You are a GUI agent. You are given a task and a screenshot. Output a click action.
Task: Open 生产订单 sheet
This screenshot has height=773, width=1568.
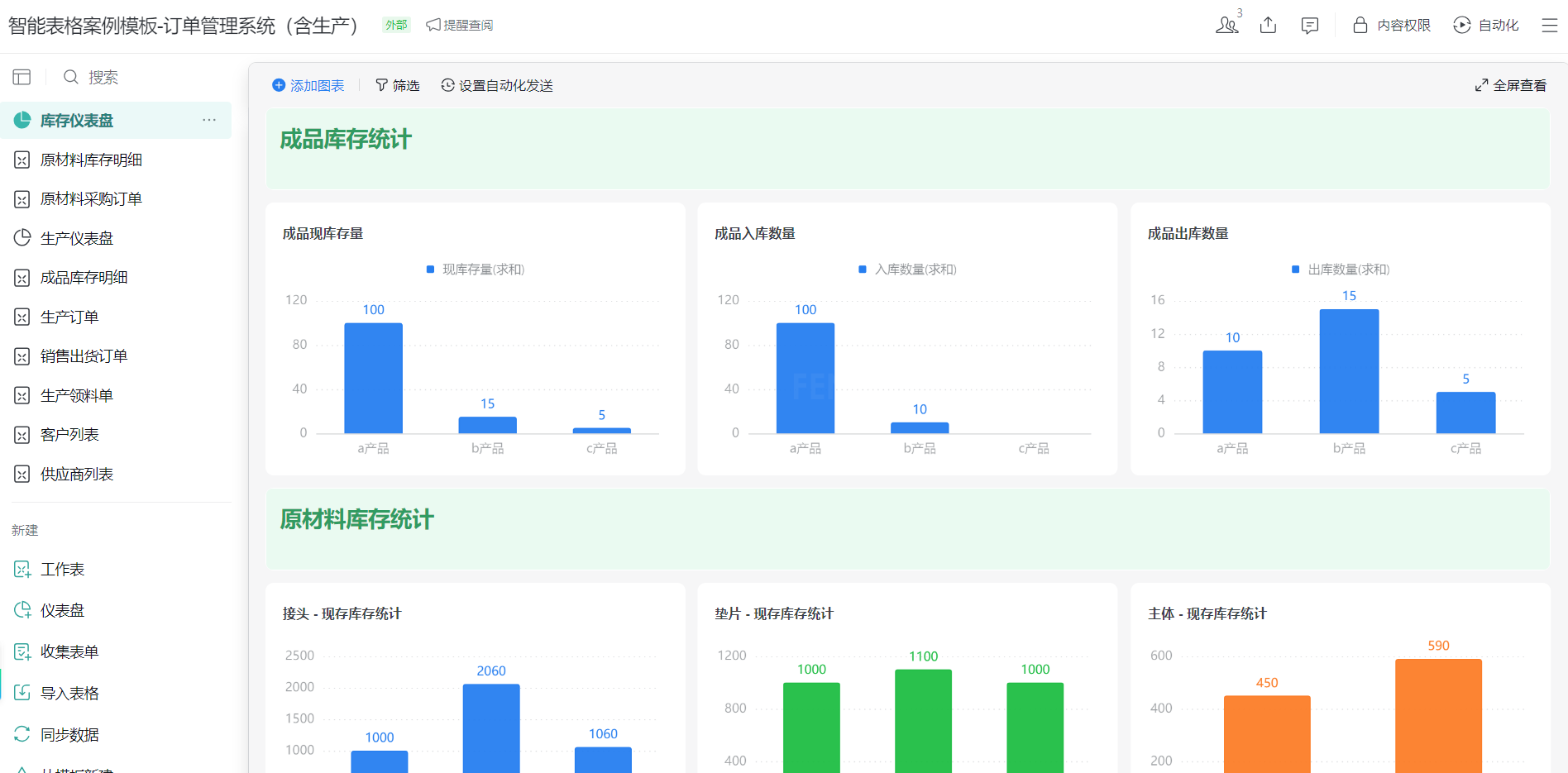[x=116, y=317]
